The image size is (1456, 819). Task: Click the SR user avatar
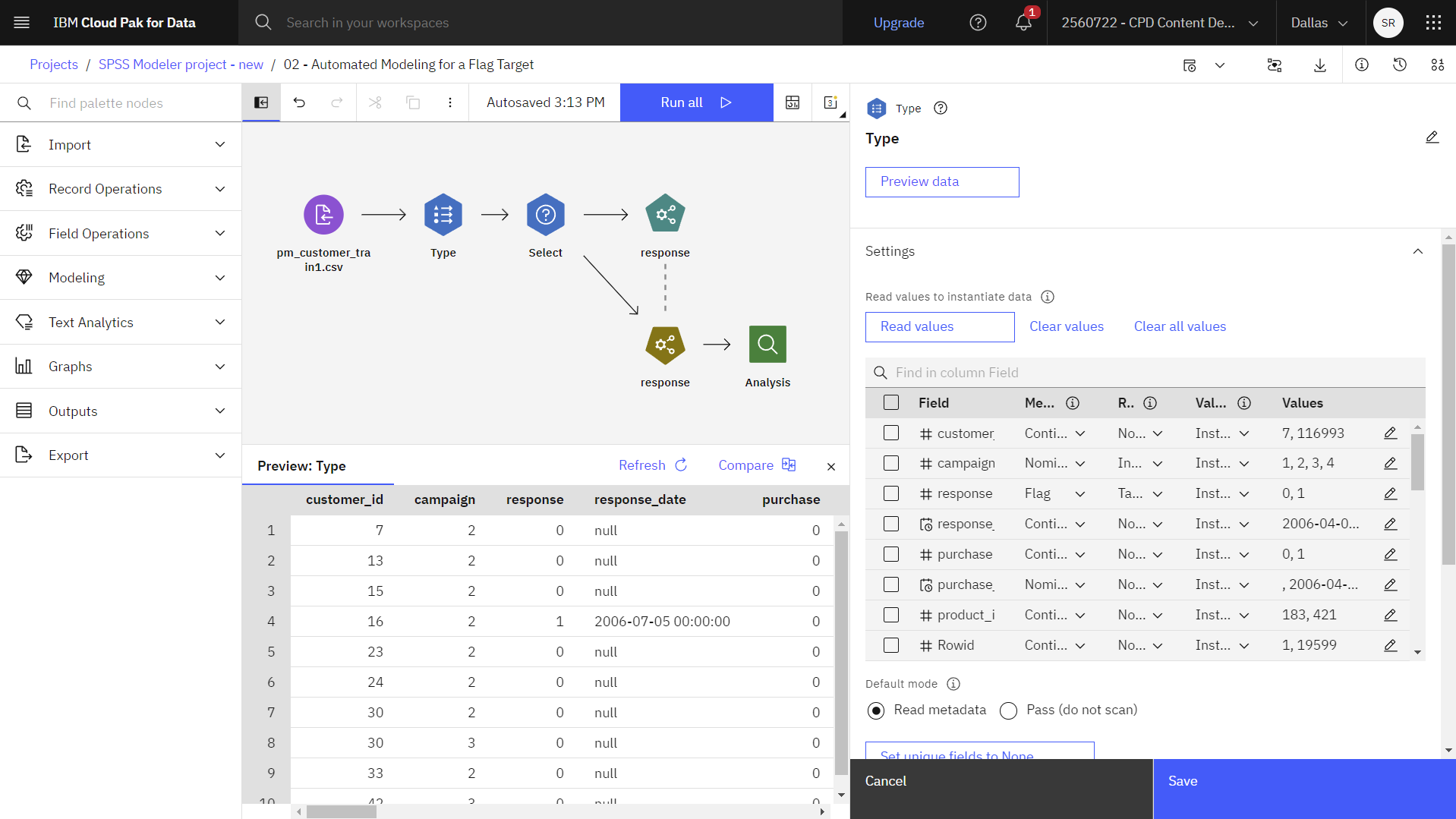pos(1388,23)
